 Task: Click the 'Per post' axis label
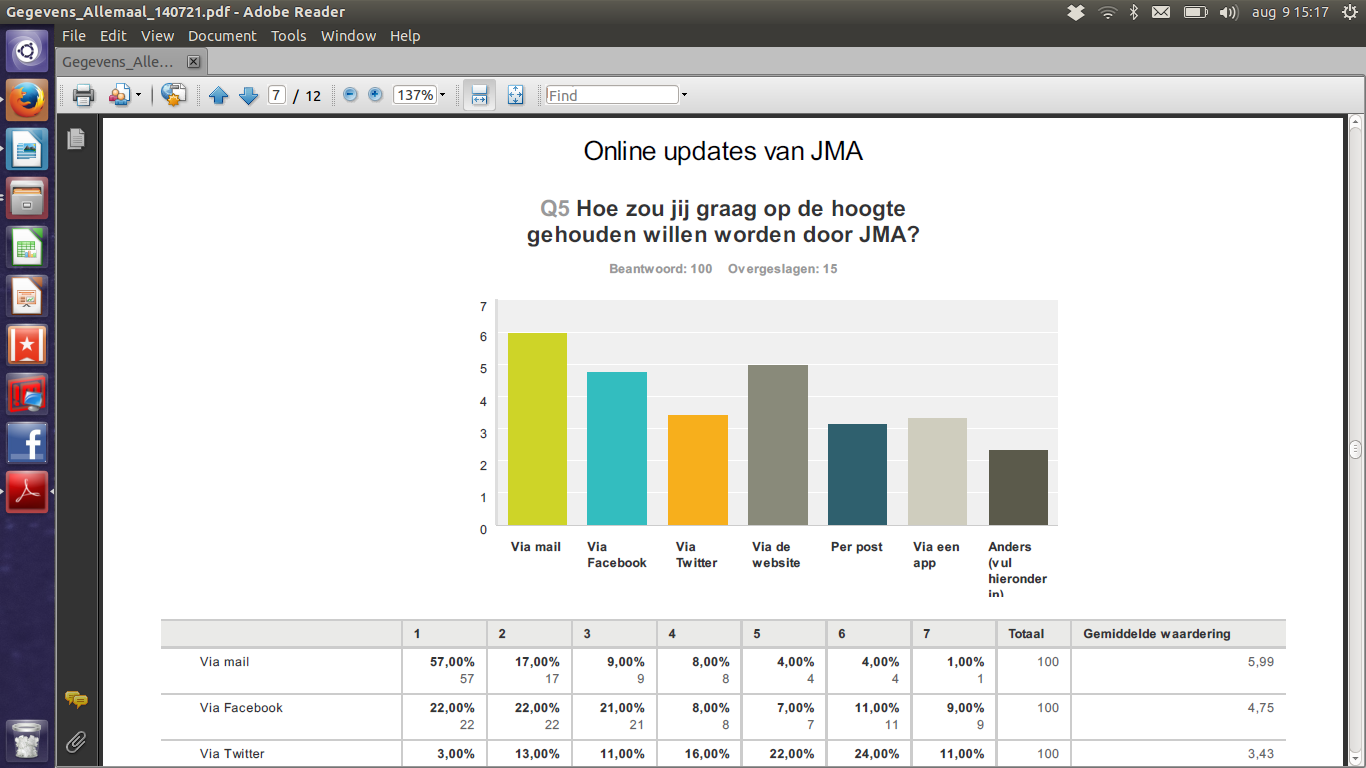point(857,547)
